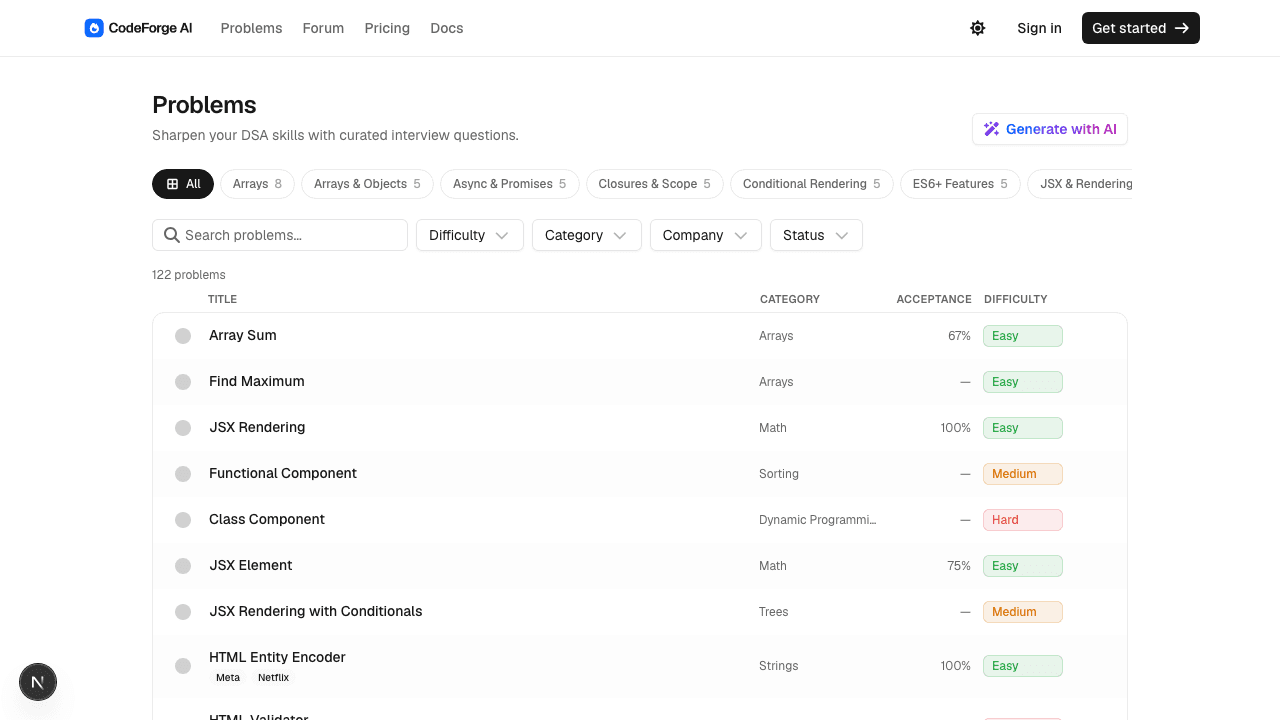Open the Difficulty filter dropdown
1280x720 pixels.
click(x=470, y=235)
